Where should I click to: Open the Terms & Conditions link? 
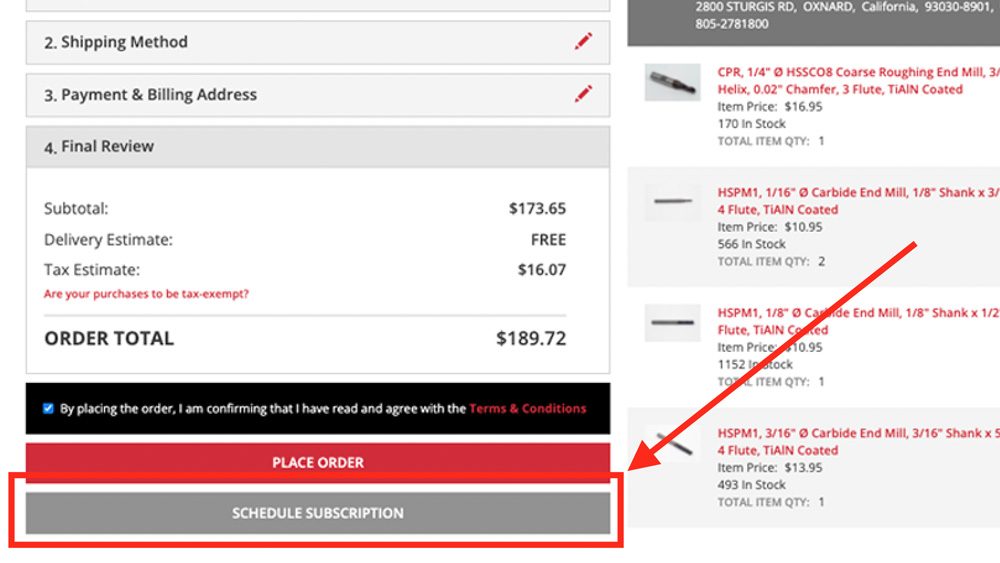527,408
